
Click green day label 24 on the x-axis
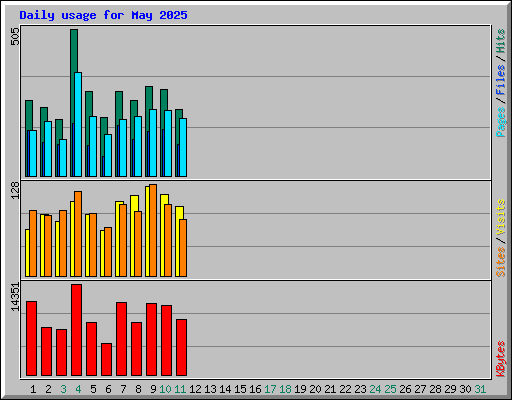(x=375, y=389)
